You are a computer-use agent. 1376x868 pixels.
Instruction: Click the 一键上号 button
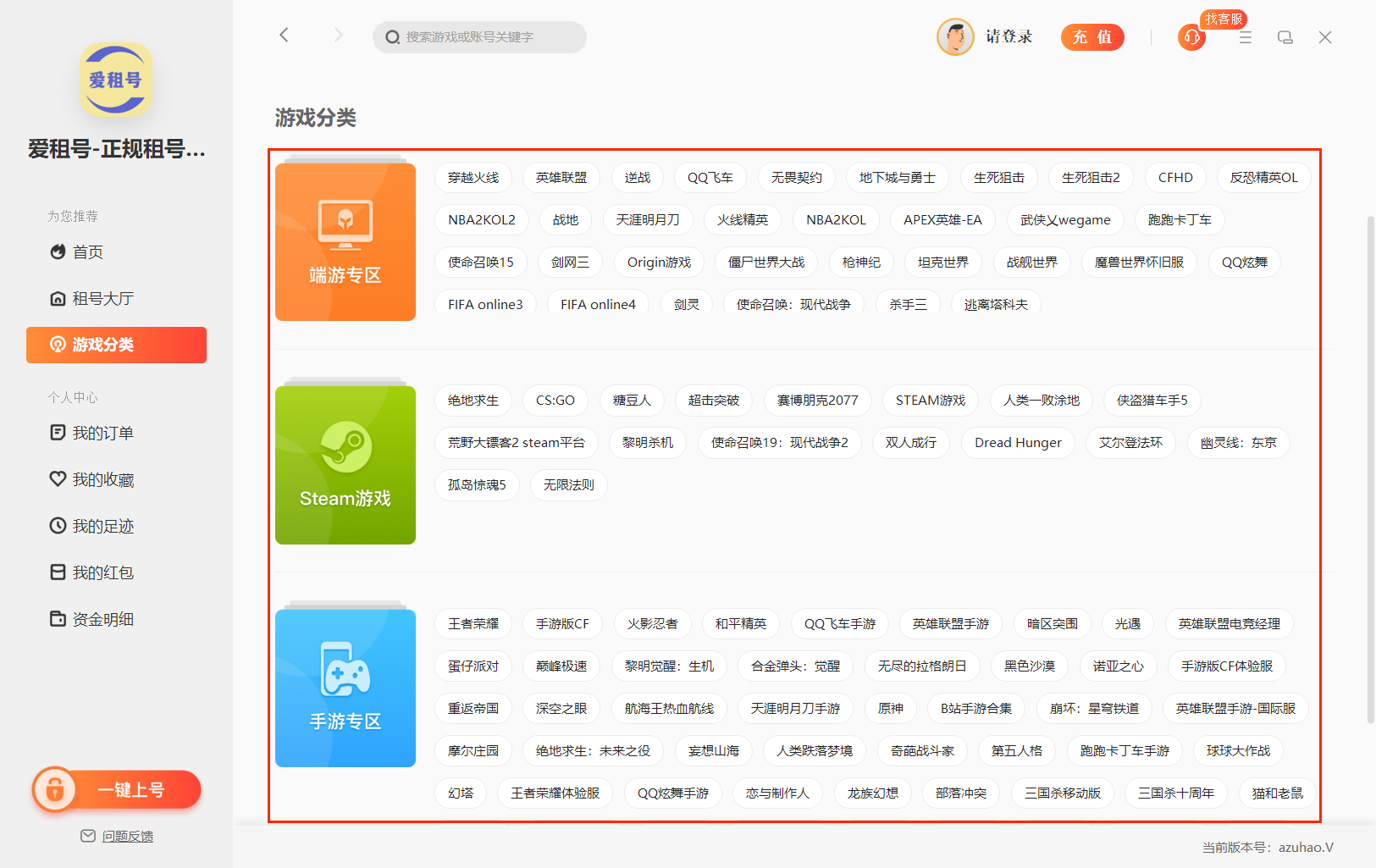point(117,789)
